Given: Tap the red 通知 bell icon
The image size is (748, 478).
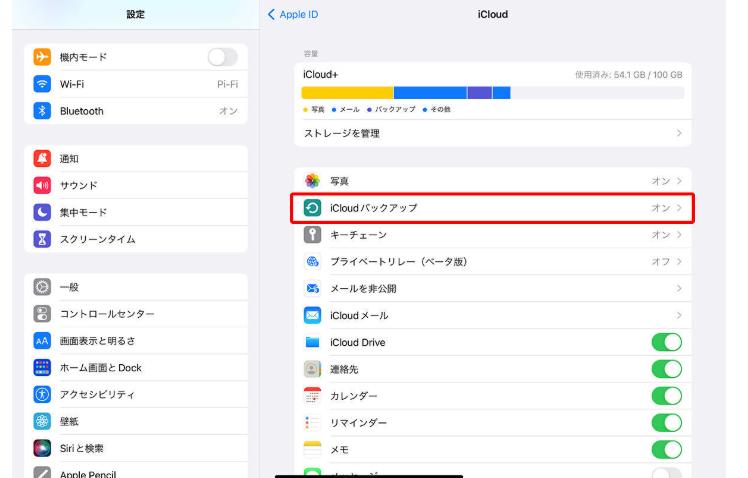Looking at the screenshot, I should click(42, 158).
